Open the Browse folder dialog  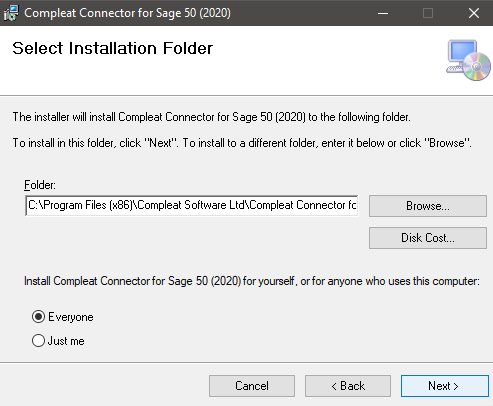click(428, 206)
